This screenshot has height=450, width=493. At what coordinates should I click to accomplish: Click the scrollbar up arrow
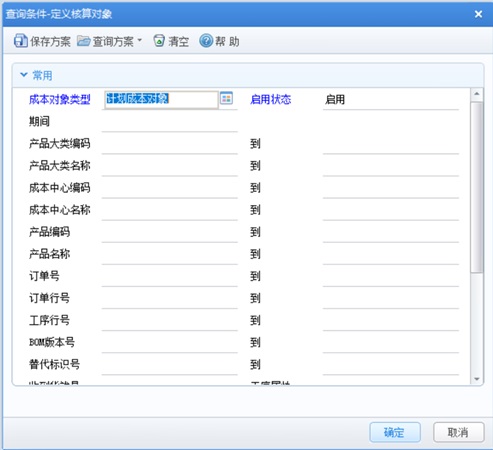477,94
